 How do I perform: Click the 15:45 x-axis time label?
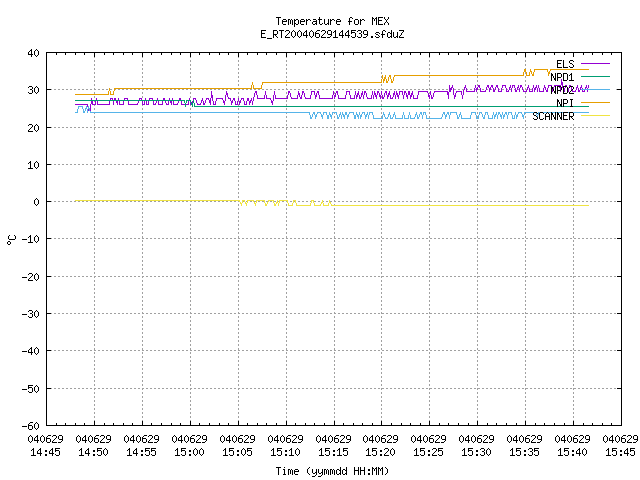(x=620, y=452)
